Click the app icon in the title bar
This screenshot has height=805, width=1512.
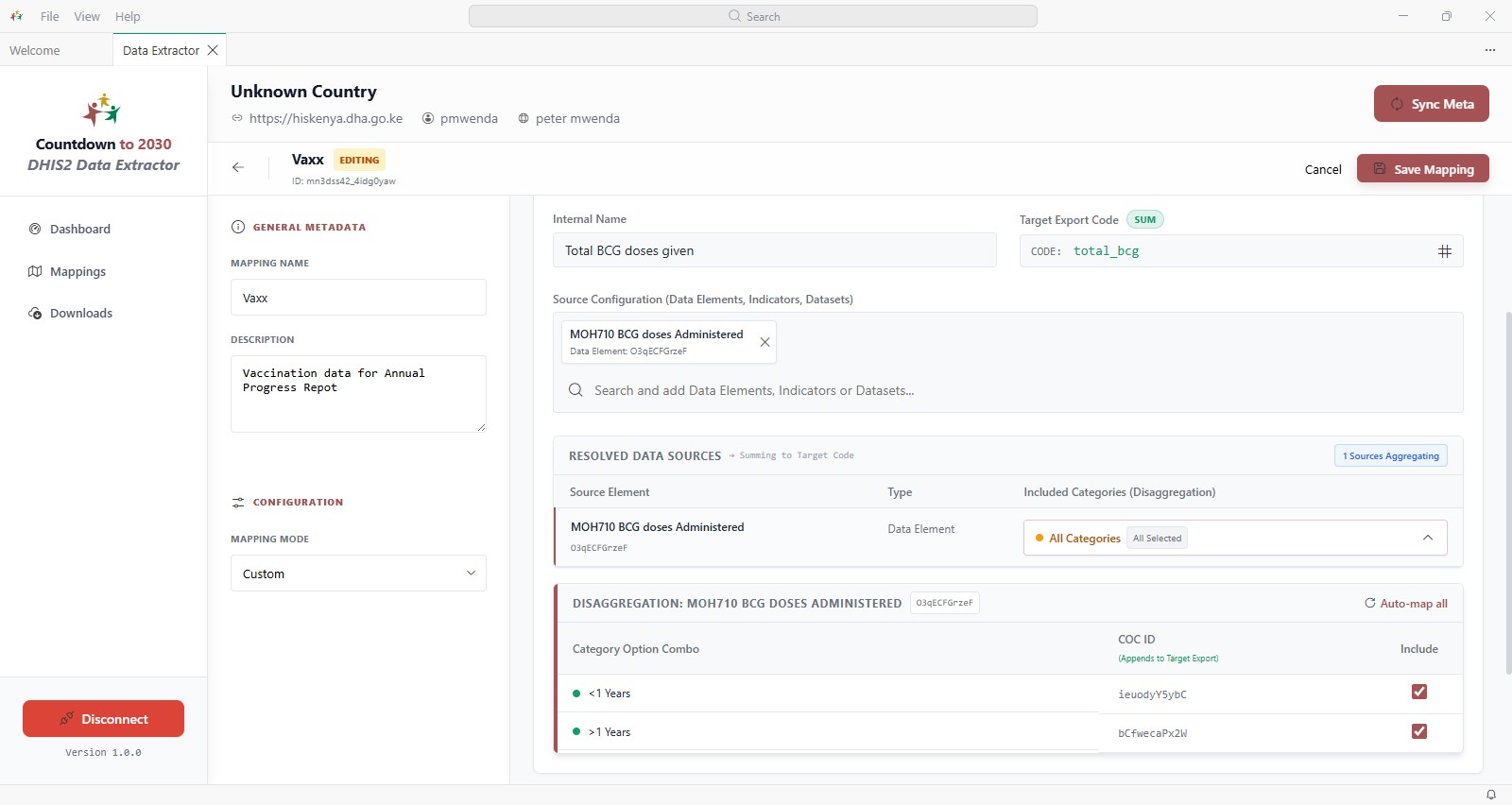tap(16, 16)
